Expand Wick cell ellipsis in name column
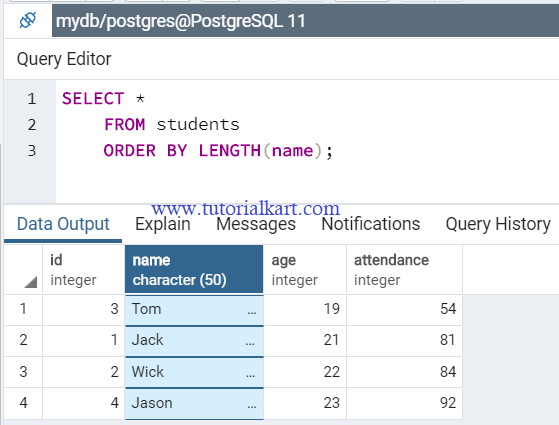Viewport: 559px width, 425px height. (x=251, y=375)
